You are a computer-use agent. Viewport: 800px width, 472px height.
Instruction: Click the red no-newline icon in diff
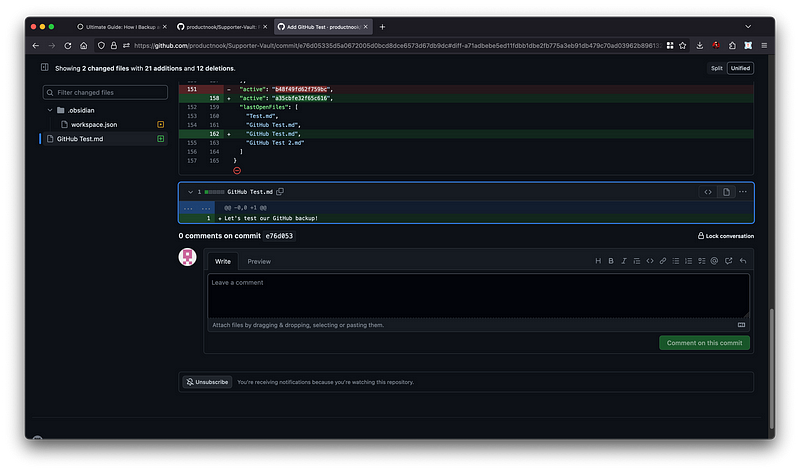237,170
